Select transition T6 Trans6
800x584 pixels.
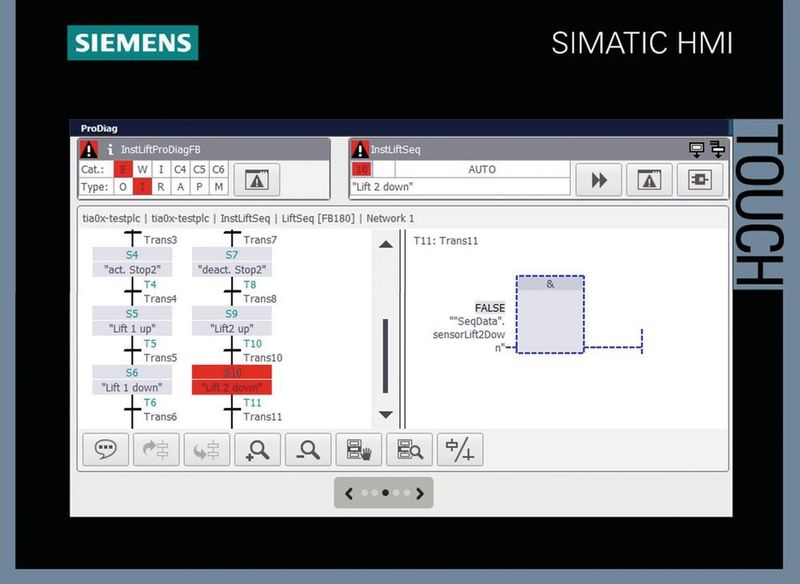pos(151,410)
